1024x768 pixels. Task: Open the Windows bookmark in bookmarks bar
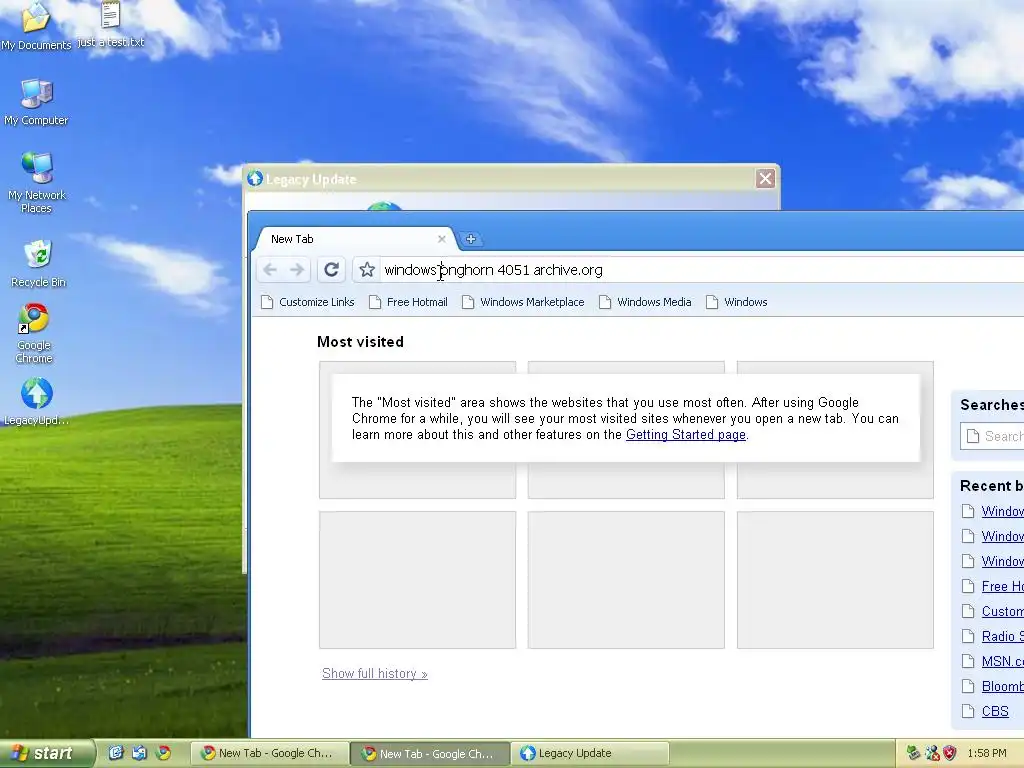coord(737,302)
